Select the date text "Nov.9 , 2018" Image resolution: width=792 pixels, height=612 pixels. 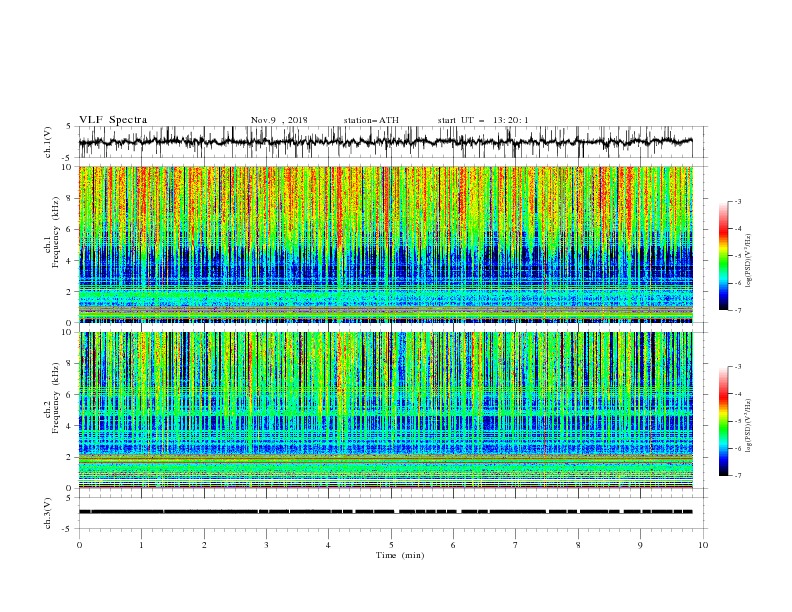click(x=279, y=120)
